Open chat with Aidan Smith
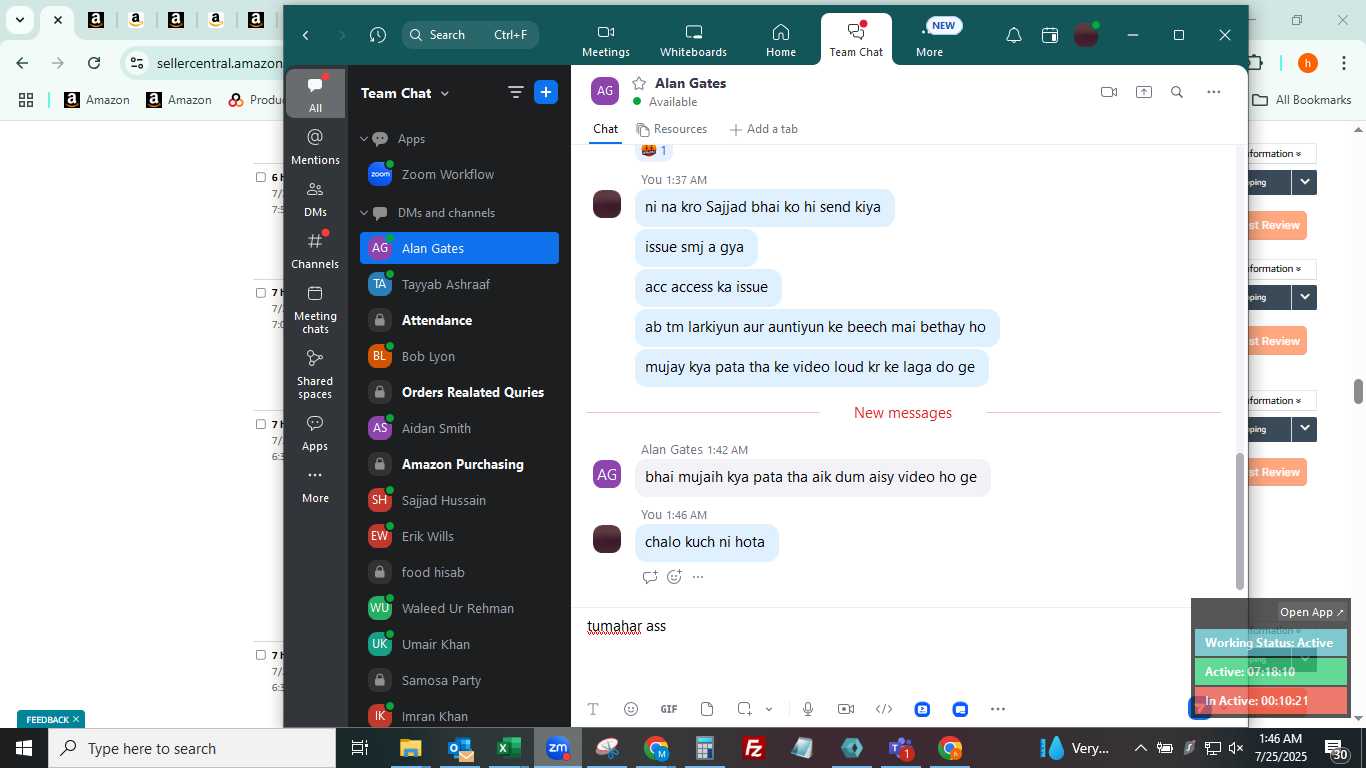Image resolution: width=1366 pixels, height=768 pixels. click(x=459, y=428)
